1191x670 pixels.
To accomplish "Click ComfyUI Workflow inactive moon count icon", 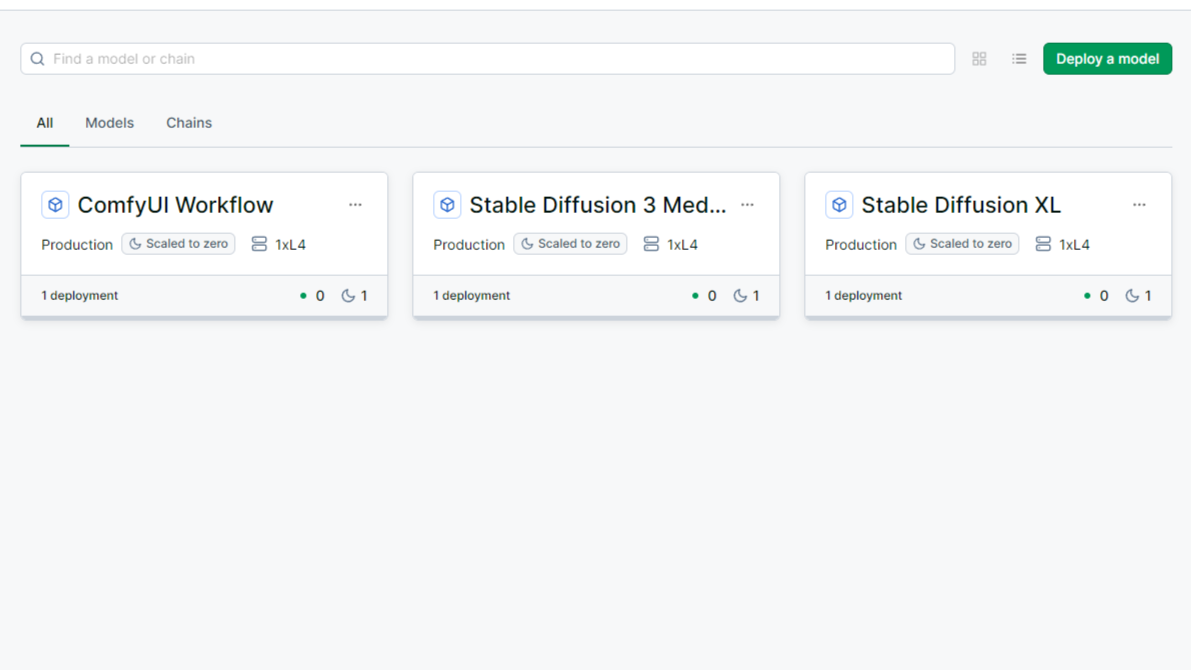I will (348, 295).
